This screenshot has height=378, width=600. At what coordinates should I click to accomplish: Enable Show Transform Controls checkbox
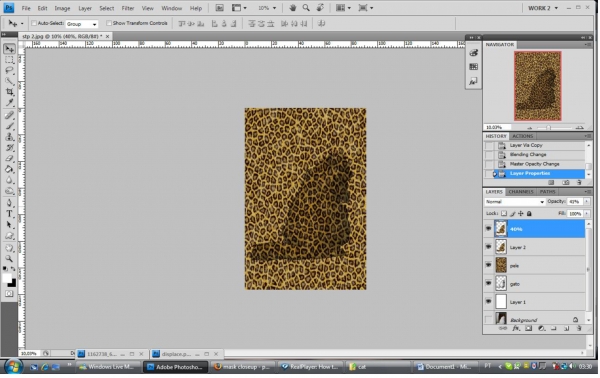click(x=109, y=23)
